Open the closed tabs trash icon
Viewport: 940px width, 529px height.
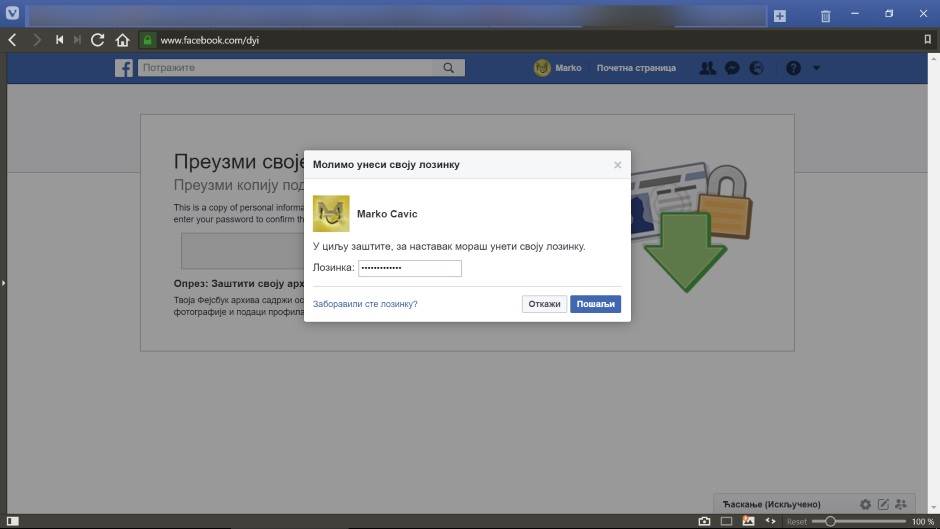825,16
